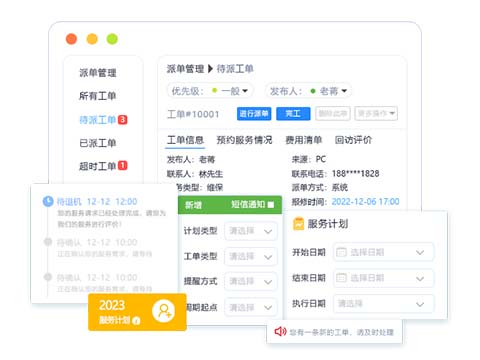Screen dimensions: 480x360
Task: Click the grey outlined button left of 更多操作
Action: point(333,114)
